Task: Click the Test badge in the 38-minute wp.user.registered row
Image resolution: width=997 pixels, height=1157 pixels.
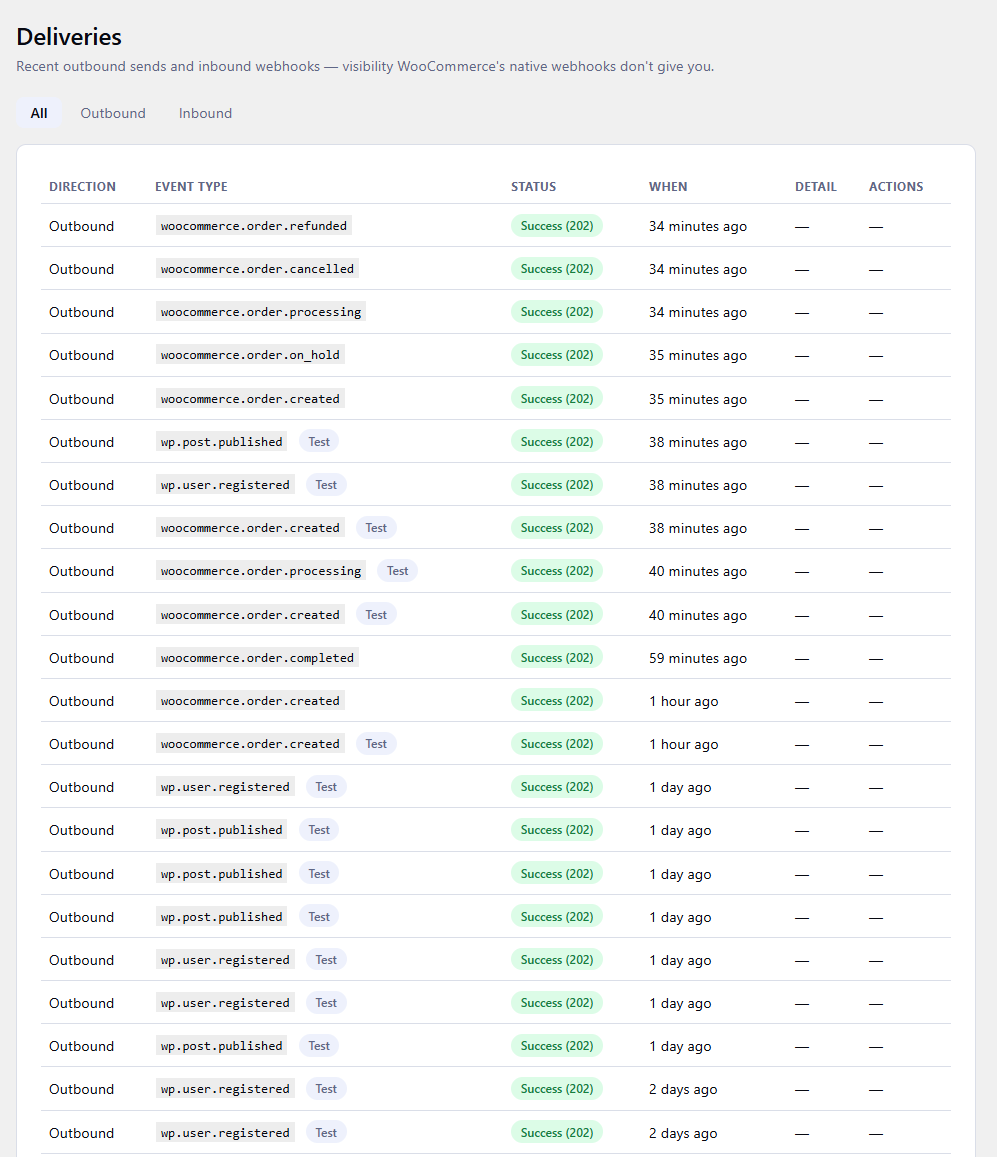Action: 326,485
